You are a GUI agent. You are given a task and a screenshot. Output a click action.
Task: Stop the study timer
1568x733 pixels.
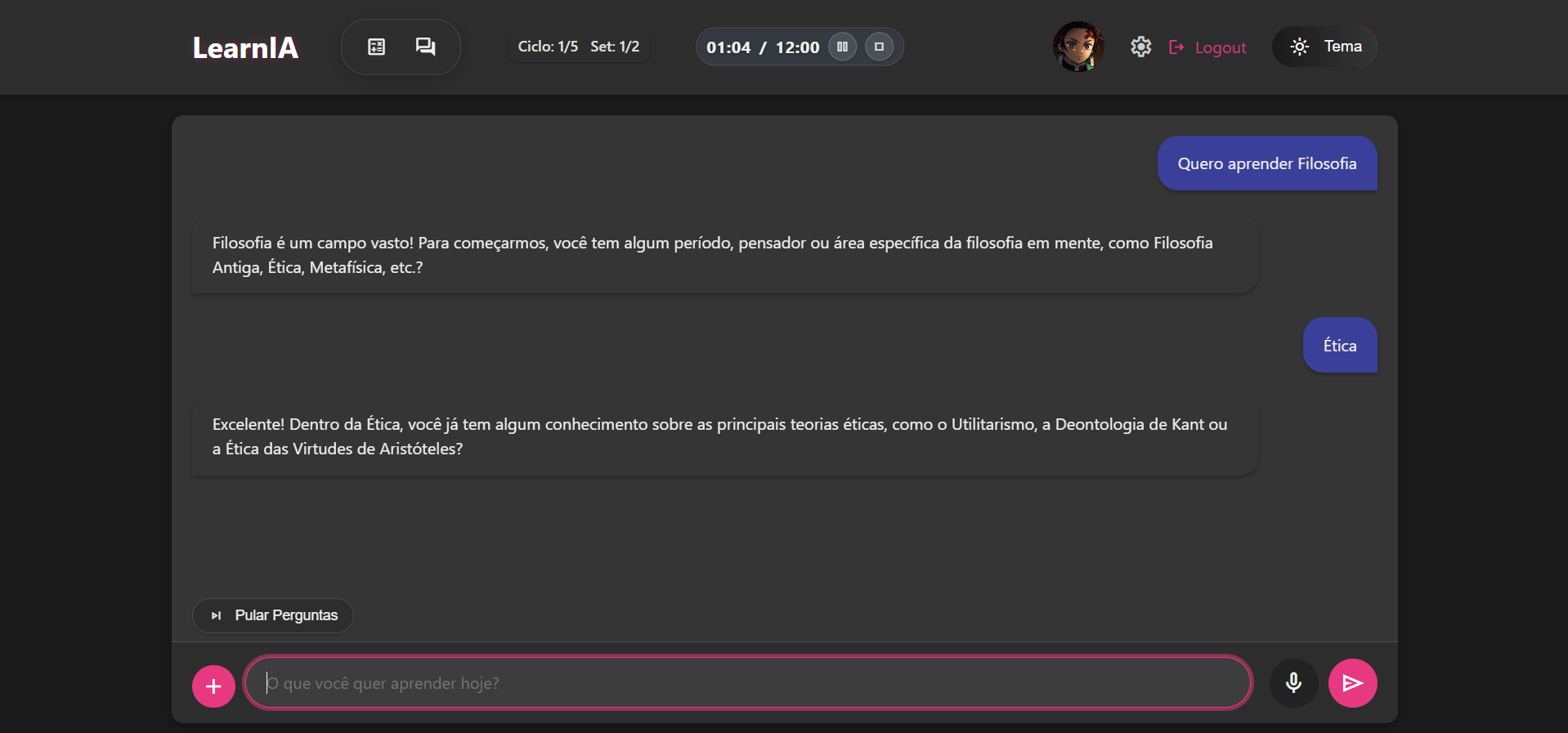(x=879, y=47)
